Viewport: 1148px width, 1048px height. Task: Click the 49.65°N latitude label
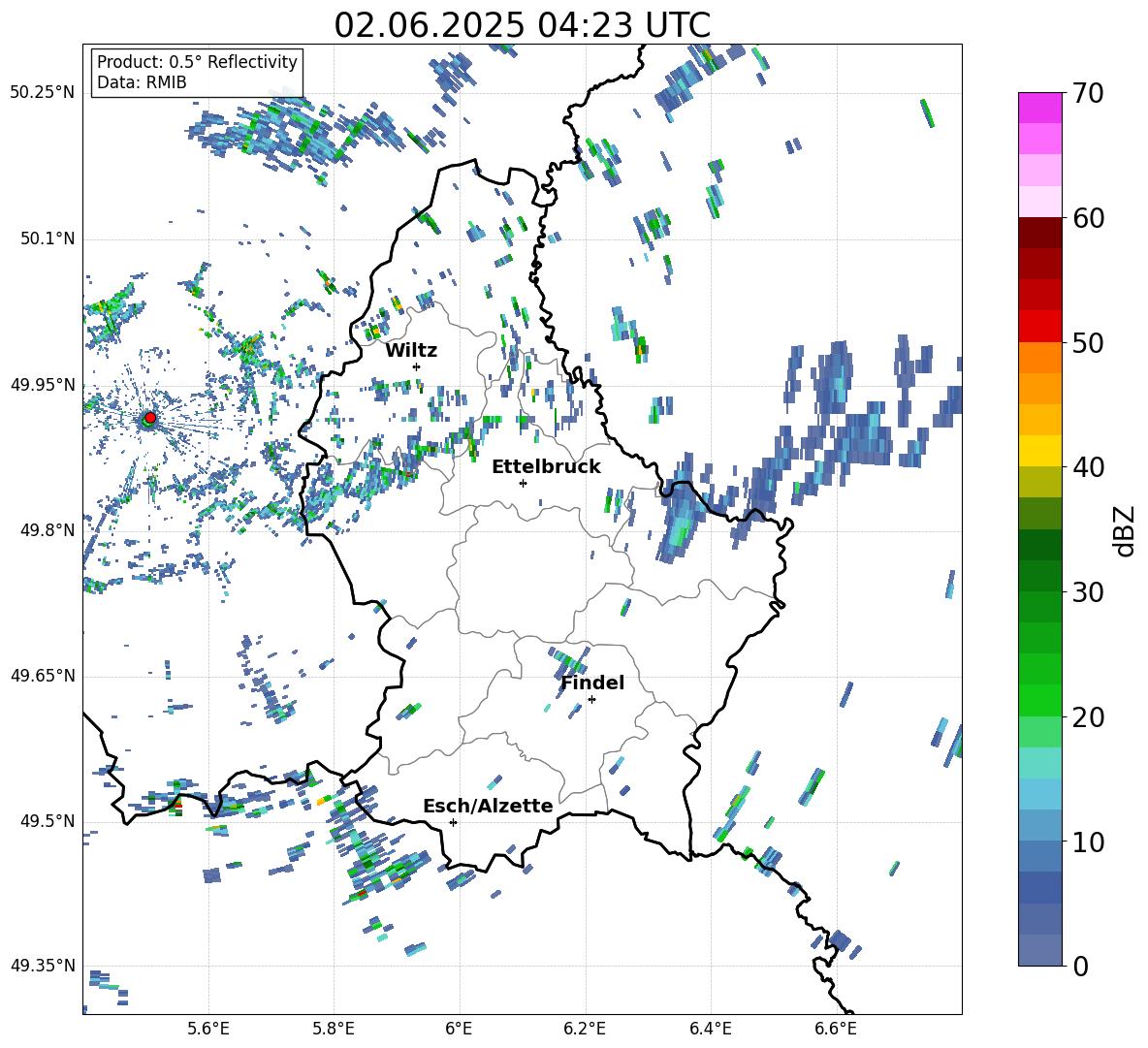[43, 675]
